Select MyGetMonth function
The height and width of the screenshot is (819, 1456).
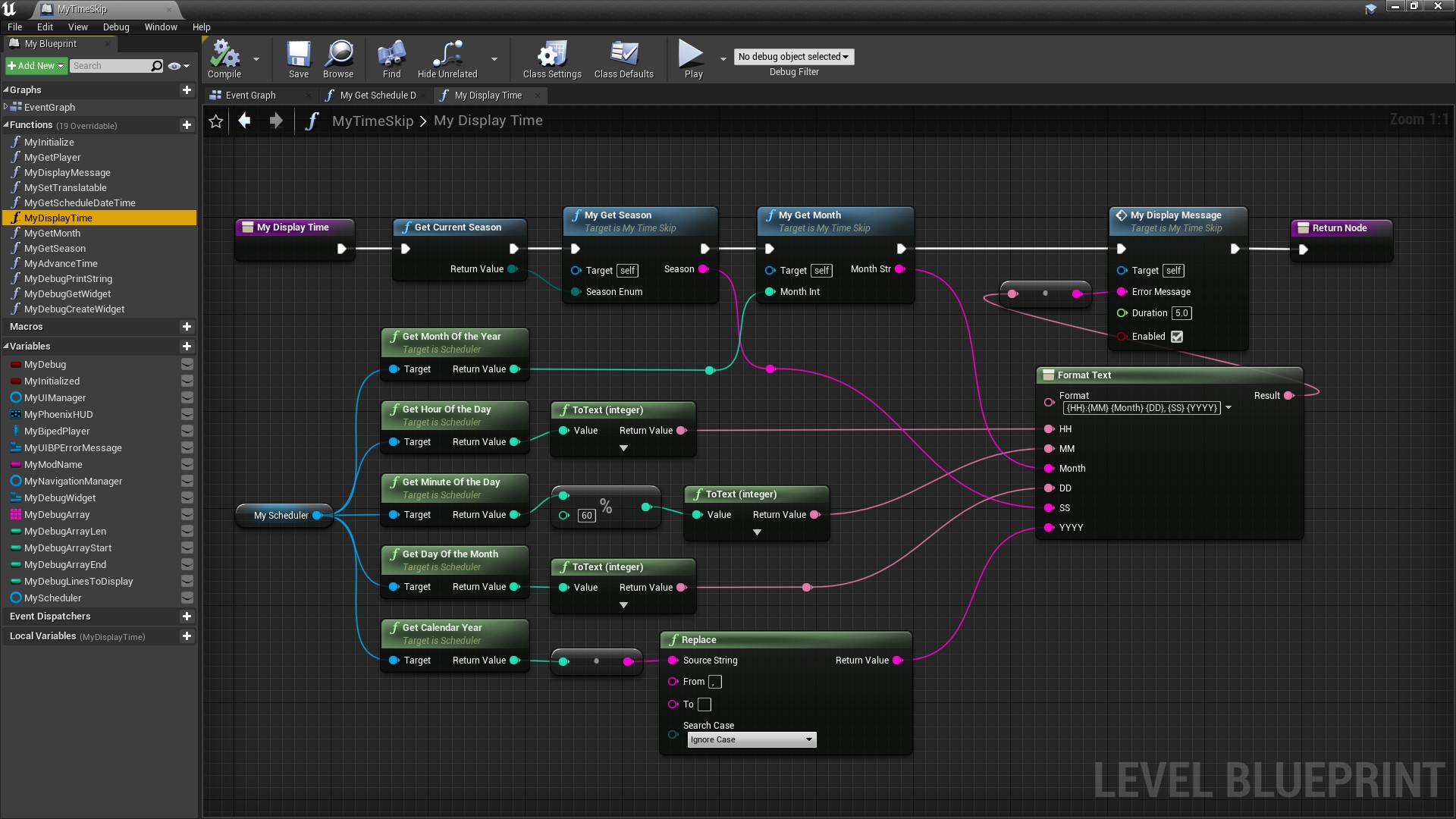coord(52,234)
